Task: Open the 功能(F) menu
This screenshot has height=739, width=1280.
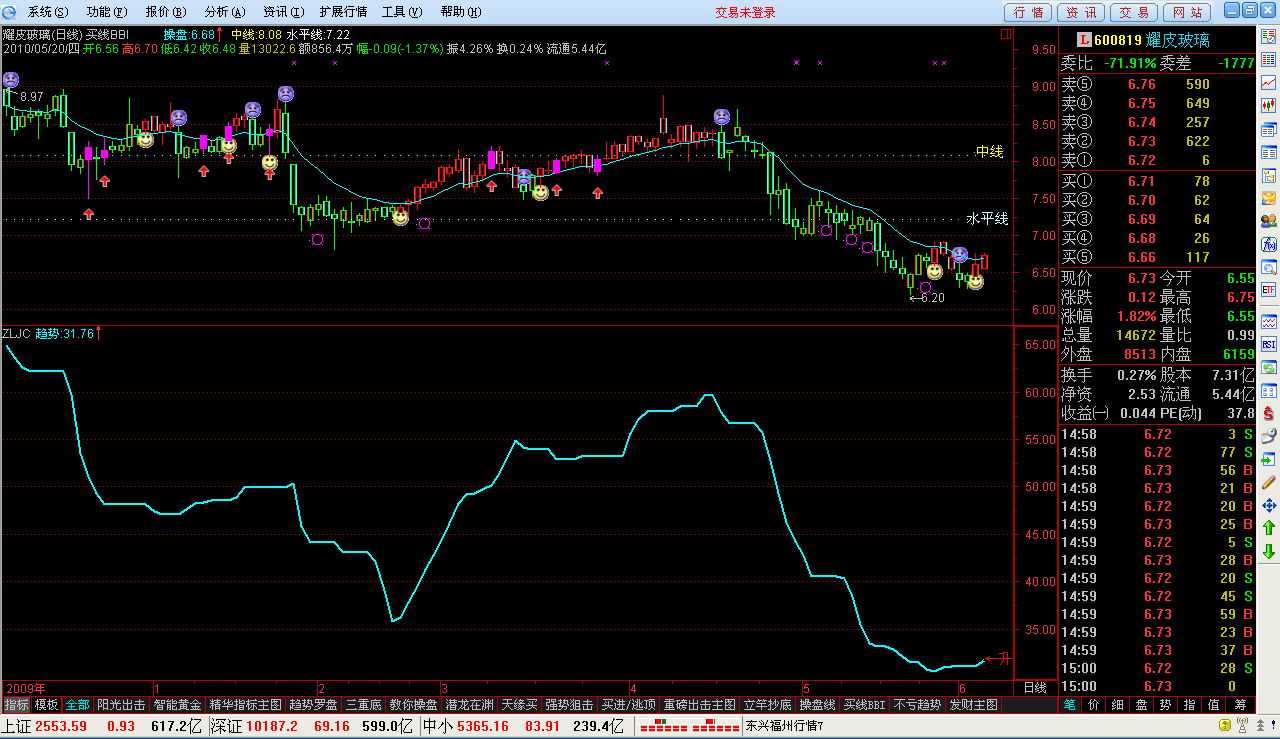Action: click(x=107, y=12)
